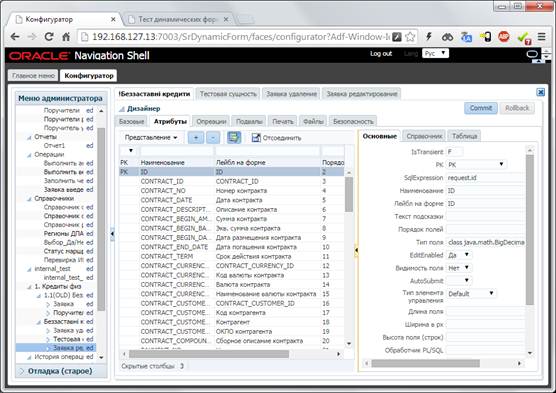The height and width of the screenshot is (393, 556).
Task: Collapse the Отчеты tree node
Action: click(x=29, y=137)
